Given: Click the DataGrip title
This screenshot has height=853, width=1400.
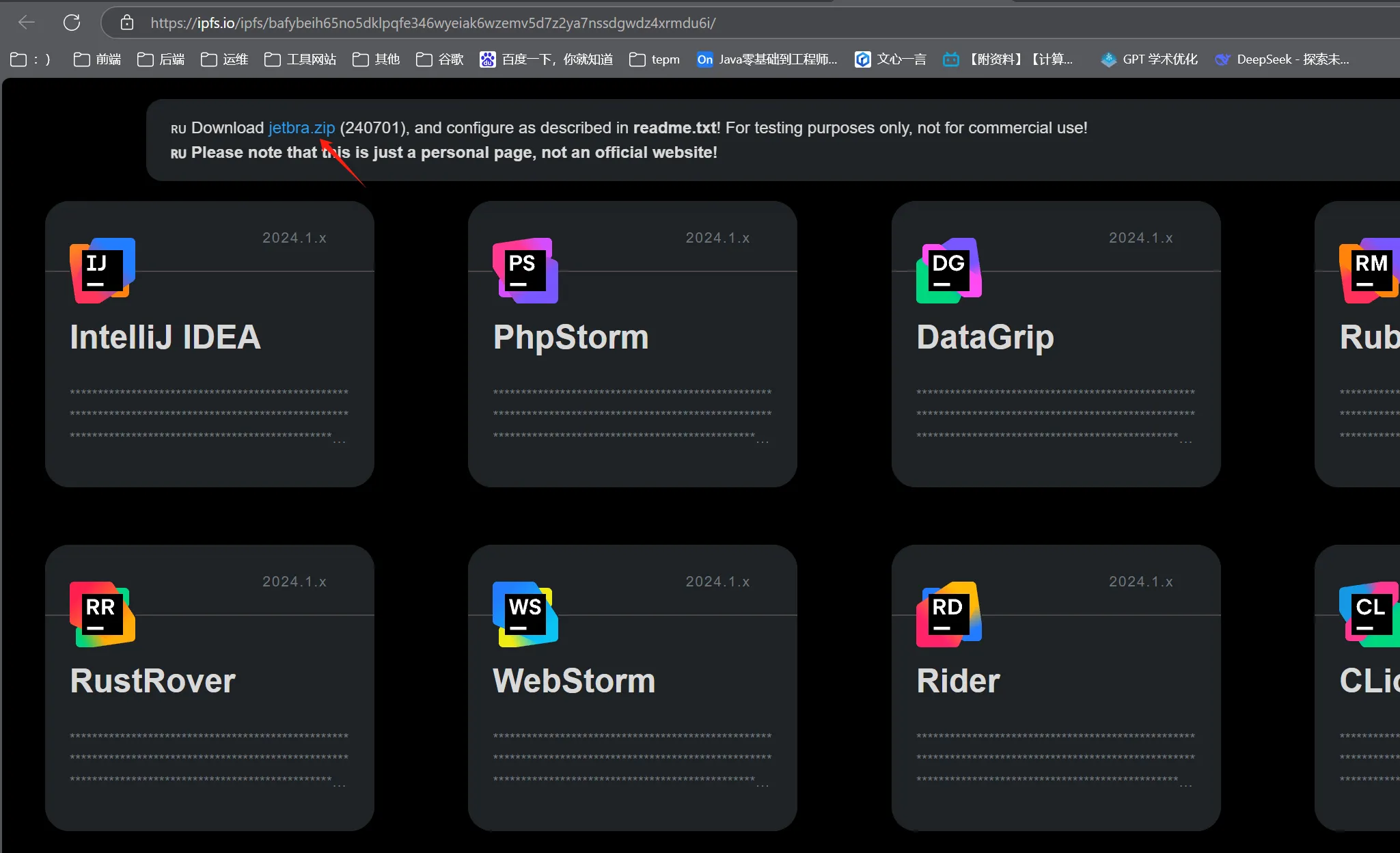Looking at the screenshot, I should [985, 337].
